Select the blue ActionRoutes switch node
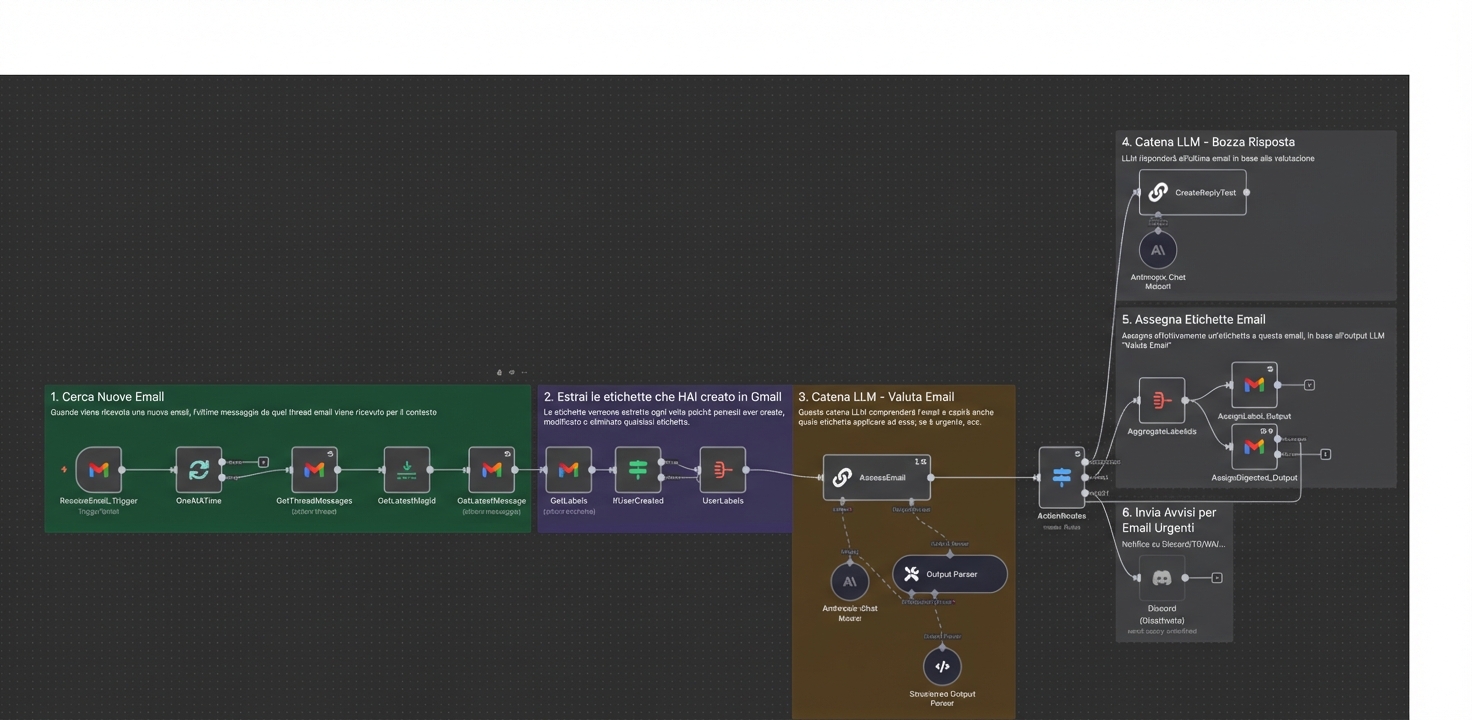 coord(1061,477)
